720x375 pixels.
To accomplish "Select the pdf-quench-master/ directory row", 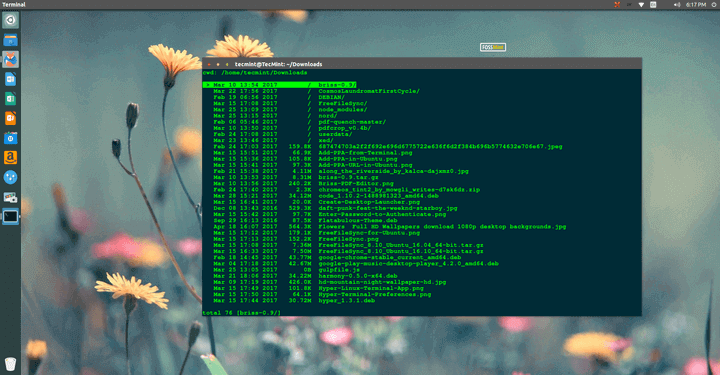I will pos(299,122).
